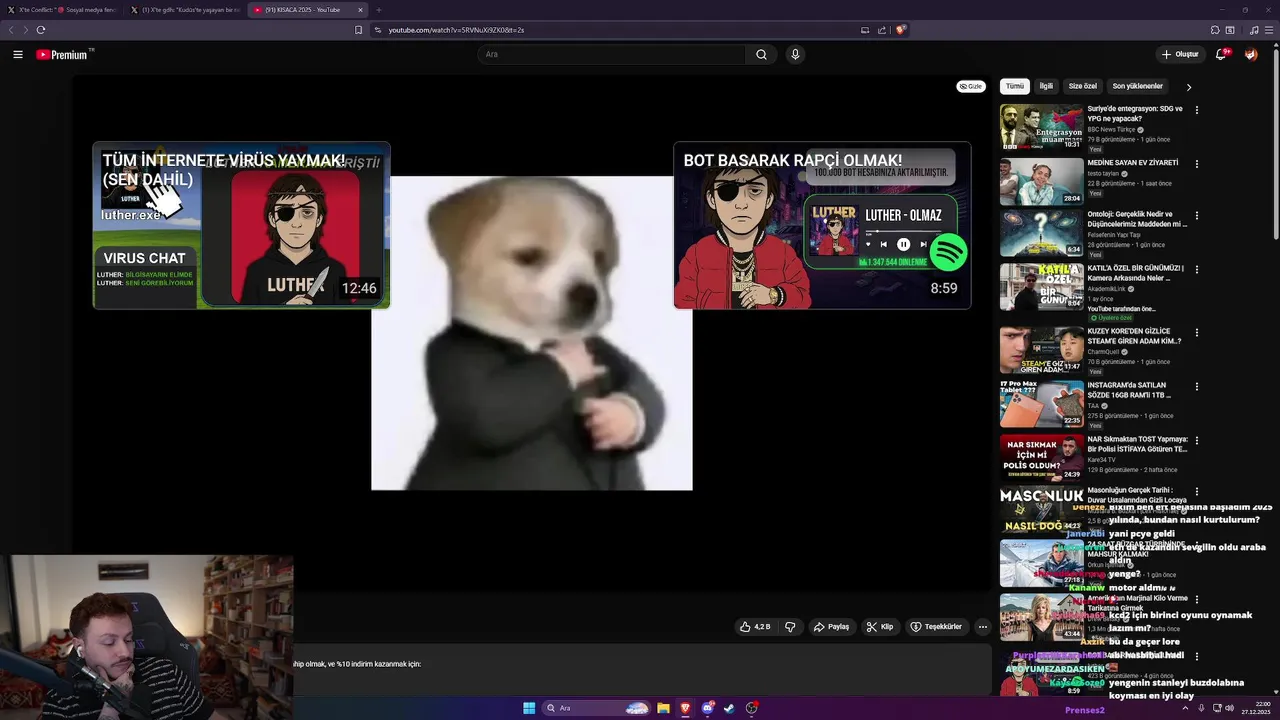
Task: Hide end screen cards with Gizle toggle
Action: pos(971,87)
